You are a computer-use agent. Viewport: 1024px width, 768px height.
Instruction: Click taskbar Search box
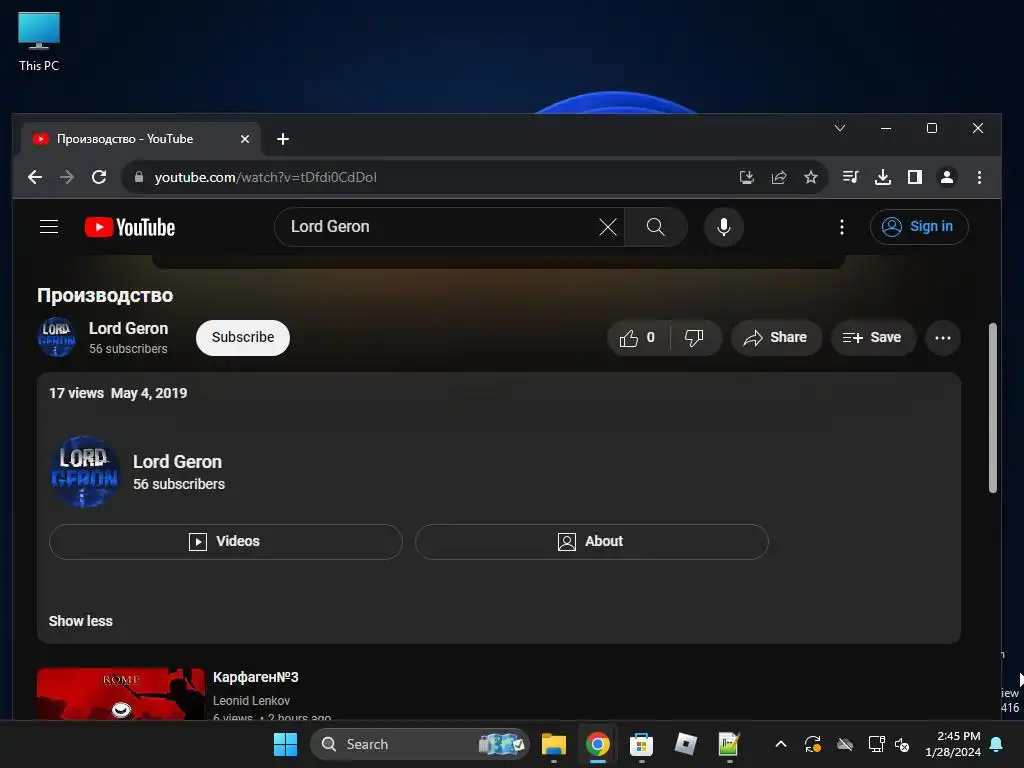pos(419,744)
